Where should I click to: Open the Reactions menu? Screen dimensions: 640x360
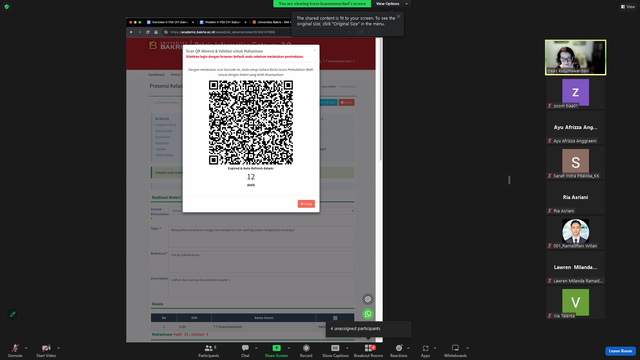click(399, 350)
